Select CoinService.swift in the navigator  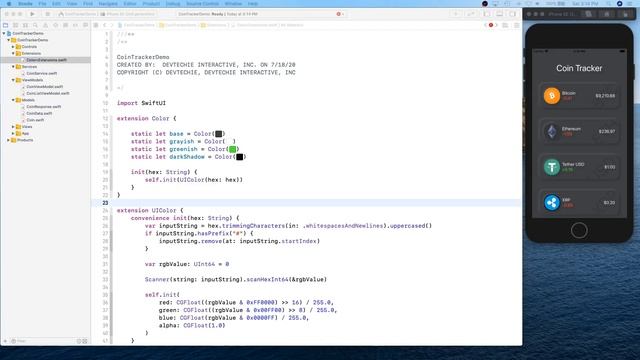[42, 73]
